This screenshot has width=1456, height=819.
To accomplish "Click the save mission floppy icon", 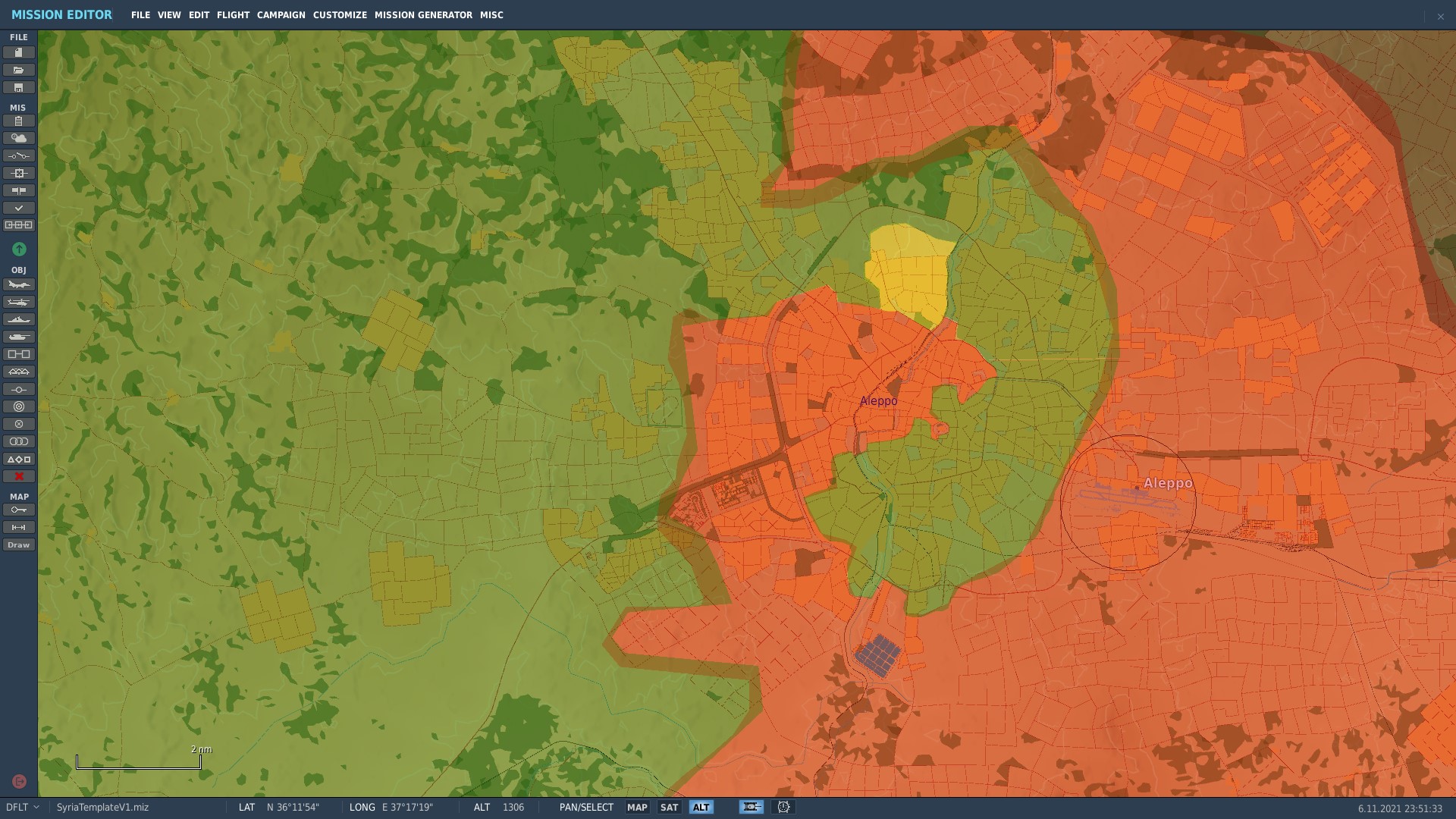I will coord(19,87).
